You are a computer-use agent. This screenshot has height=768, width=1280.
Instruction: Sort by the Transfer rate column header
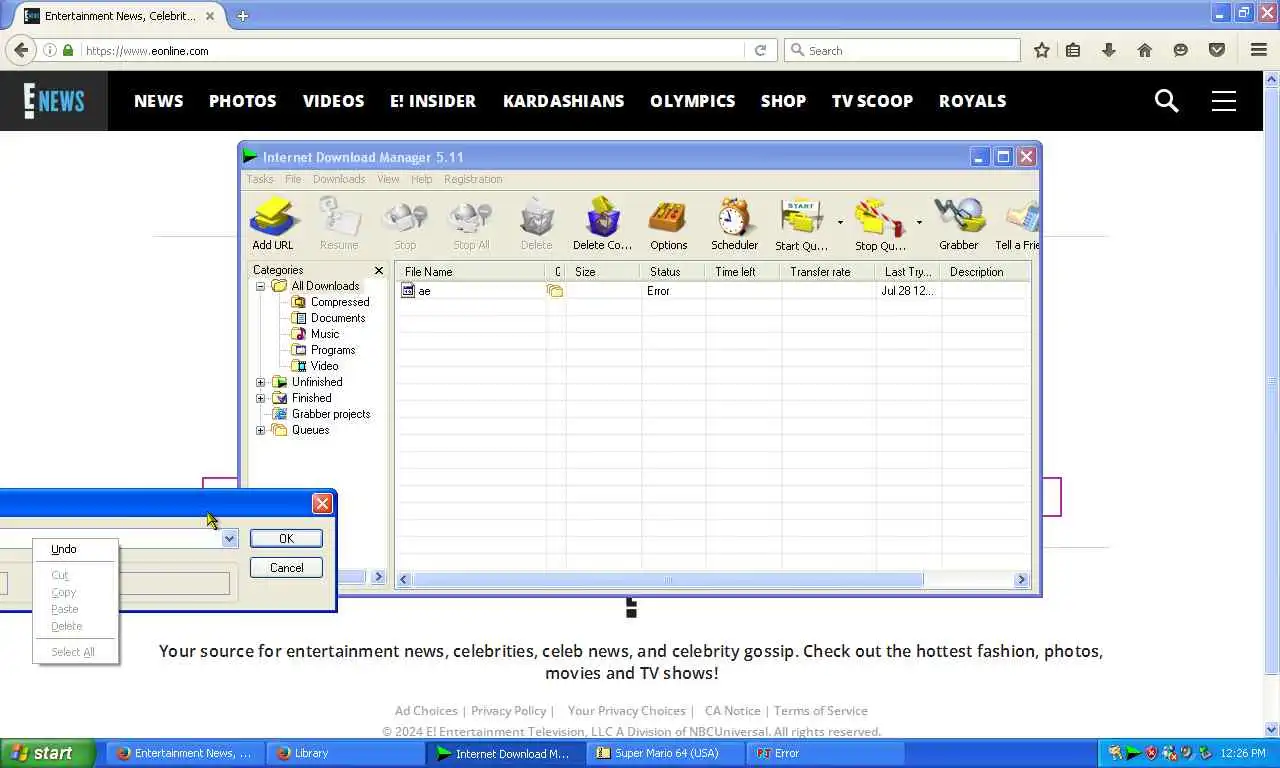[x=828, y=272]
